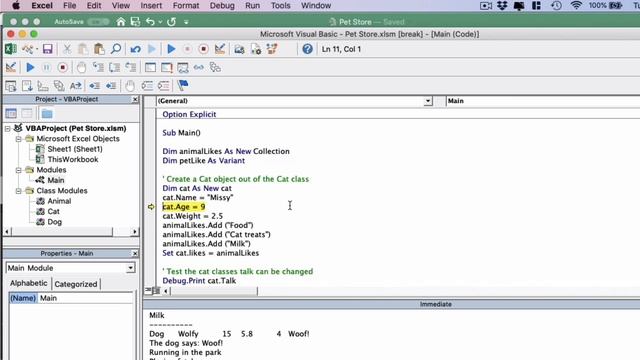
Task: Click the Step Over icon
Action: tap(115, 67)
